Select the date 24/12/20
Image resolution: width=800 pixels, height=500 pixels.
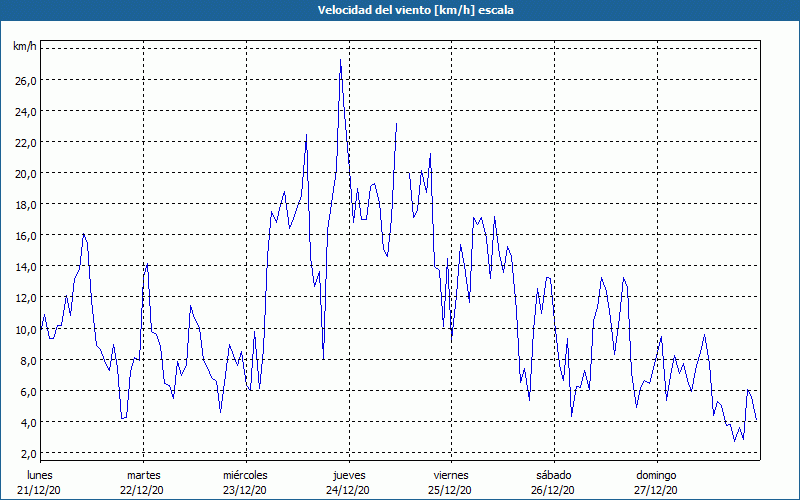tap(348, 490)
